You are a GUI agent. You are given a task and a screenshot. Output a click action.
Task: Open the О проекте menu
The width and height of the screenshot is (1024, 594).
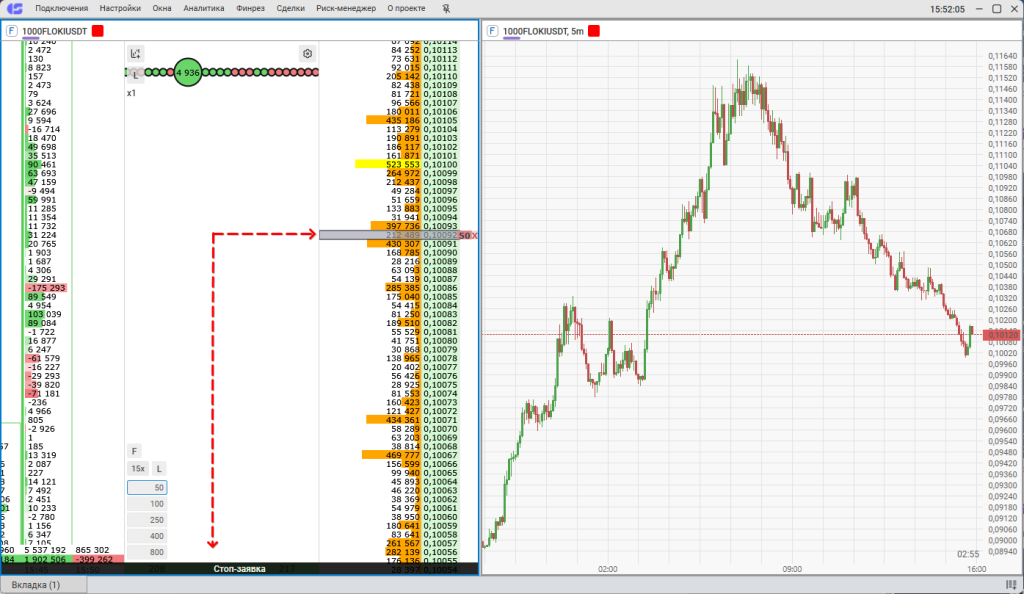406,8
